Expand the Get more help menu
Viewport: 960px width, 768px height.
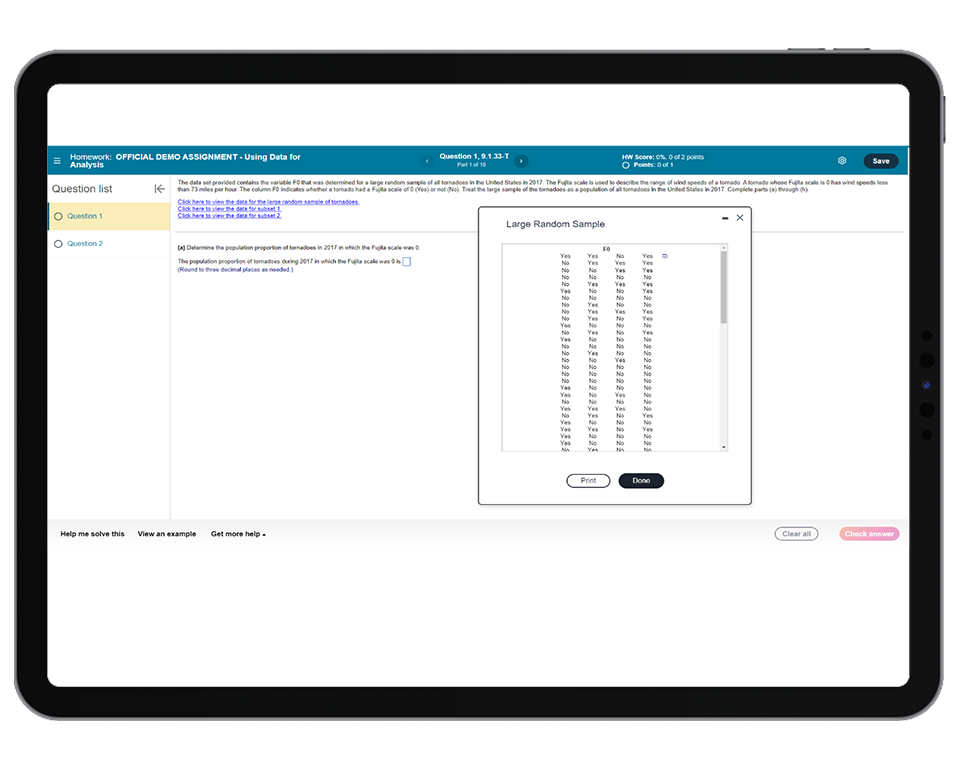point(238,534)
